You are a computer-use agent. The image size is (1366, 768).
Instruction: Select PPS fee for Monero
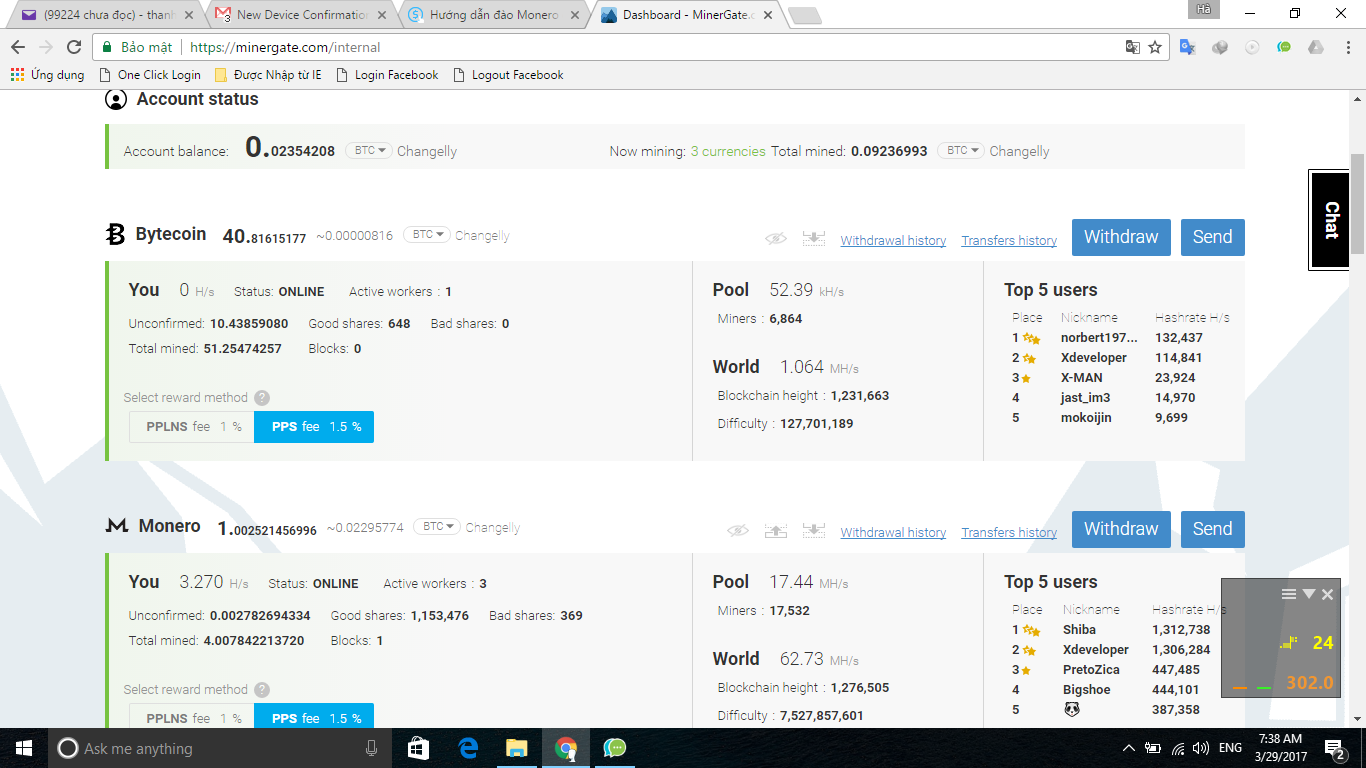pos(314,718)
